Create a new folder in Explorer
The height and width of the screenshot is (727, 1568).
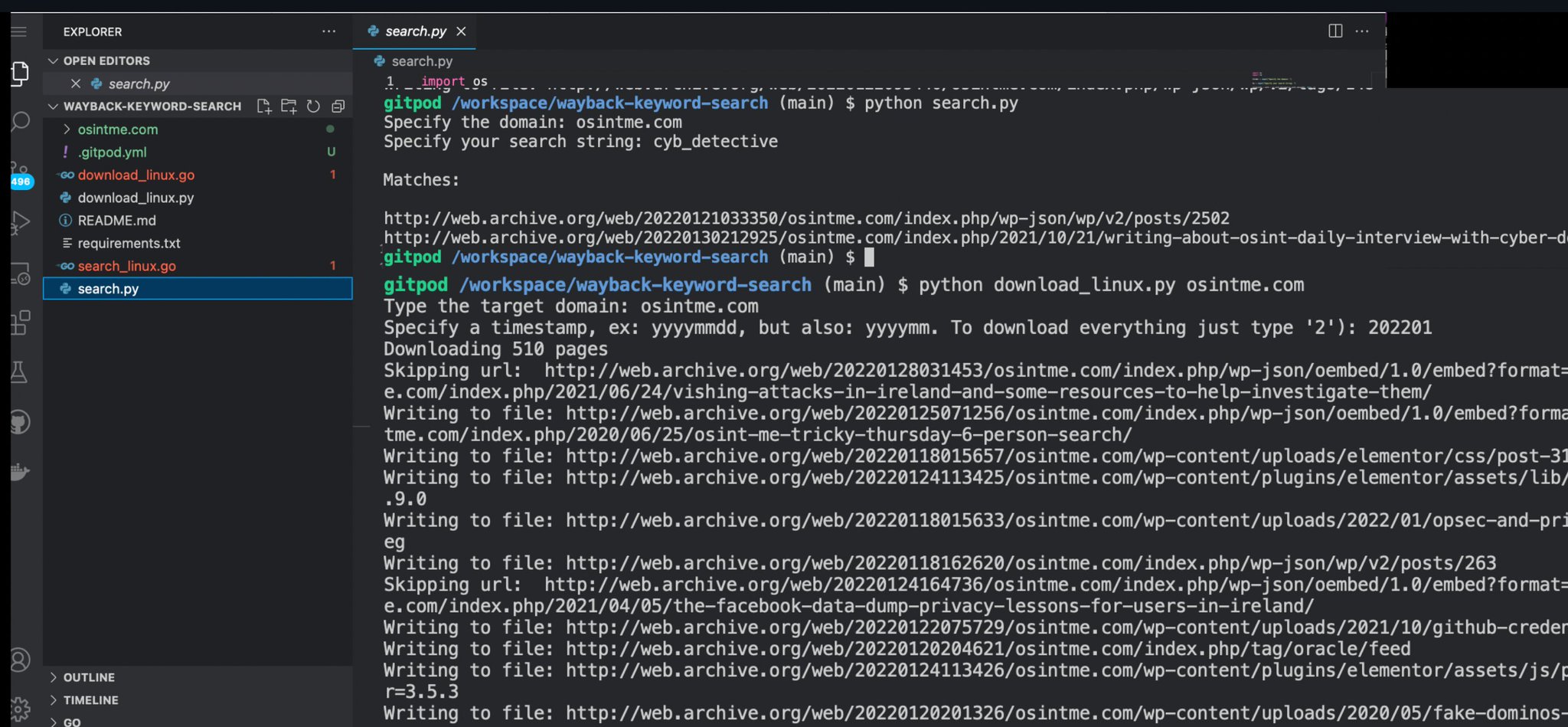[289, 106]
